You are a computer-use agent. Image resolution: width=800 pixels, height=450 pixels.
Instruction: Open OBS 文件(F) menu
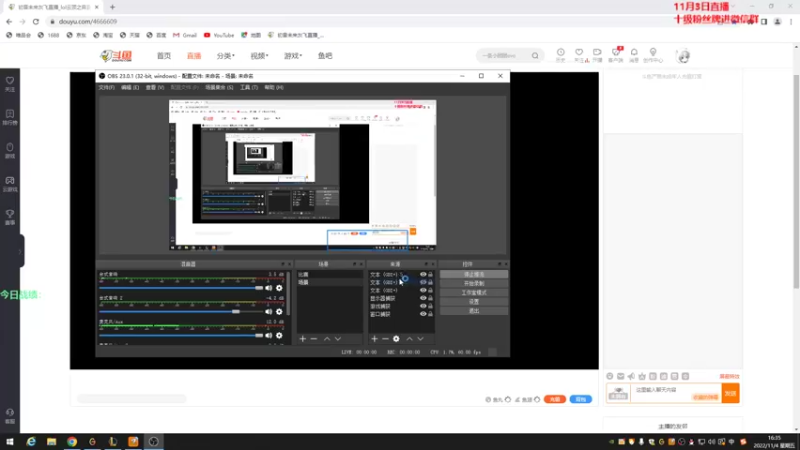point(106,88)
